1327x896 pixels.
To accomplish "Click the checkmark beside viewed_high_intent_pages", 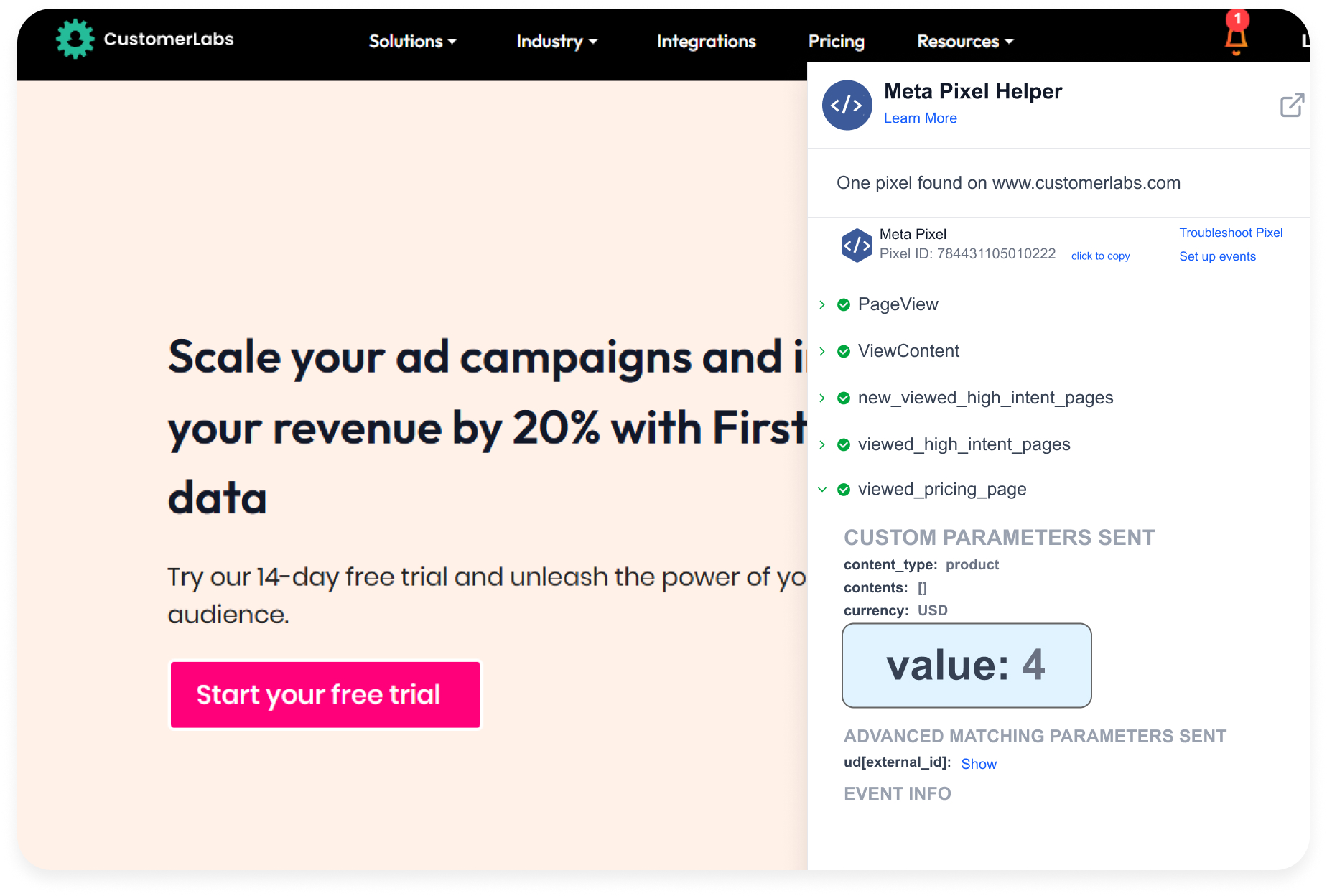I will pos(842,444).
